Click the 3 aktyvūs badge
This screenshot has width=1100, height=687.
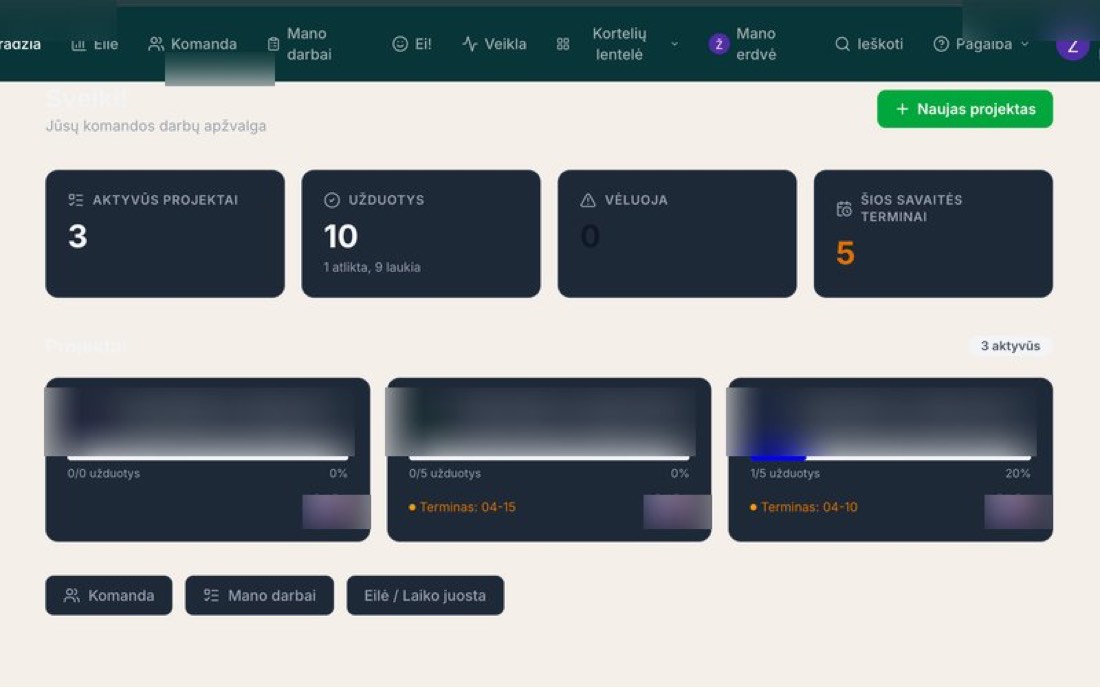point(1010,346)
